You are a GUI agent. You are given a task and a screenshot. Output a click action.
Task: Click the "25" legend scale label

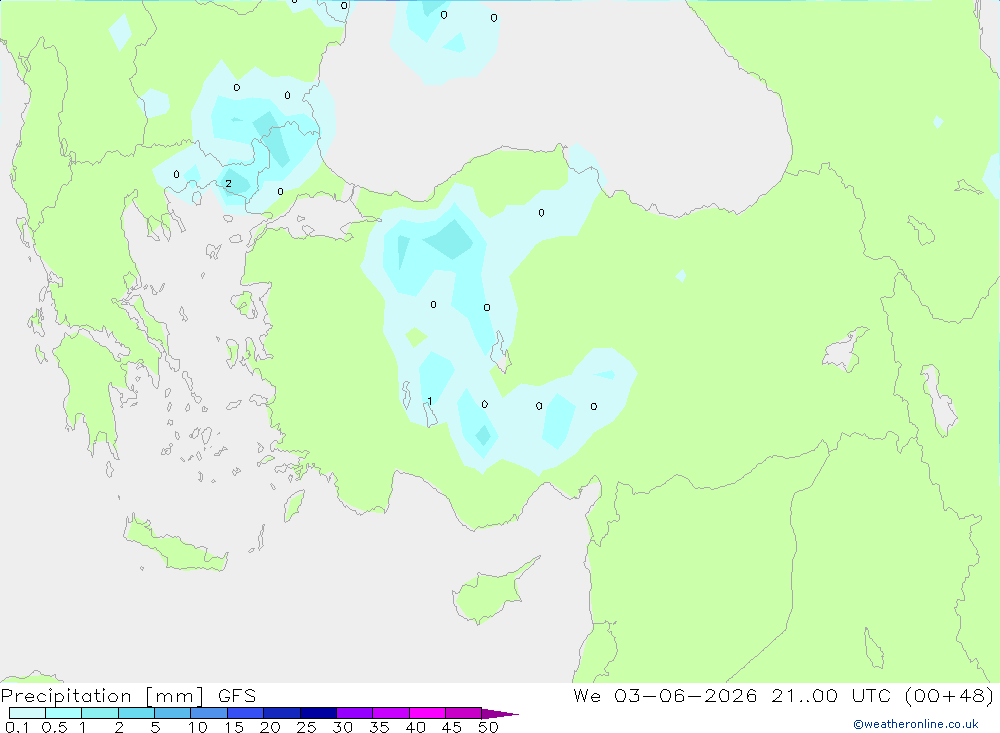(x=307, y=727)
